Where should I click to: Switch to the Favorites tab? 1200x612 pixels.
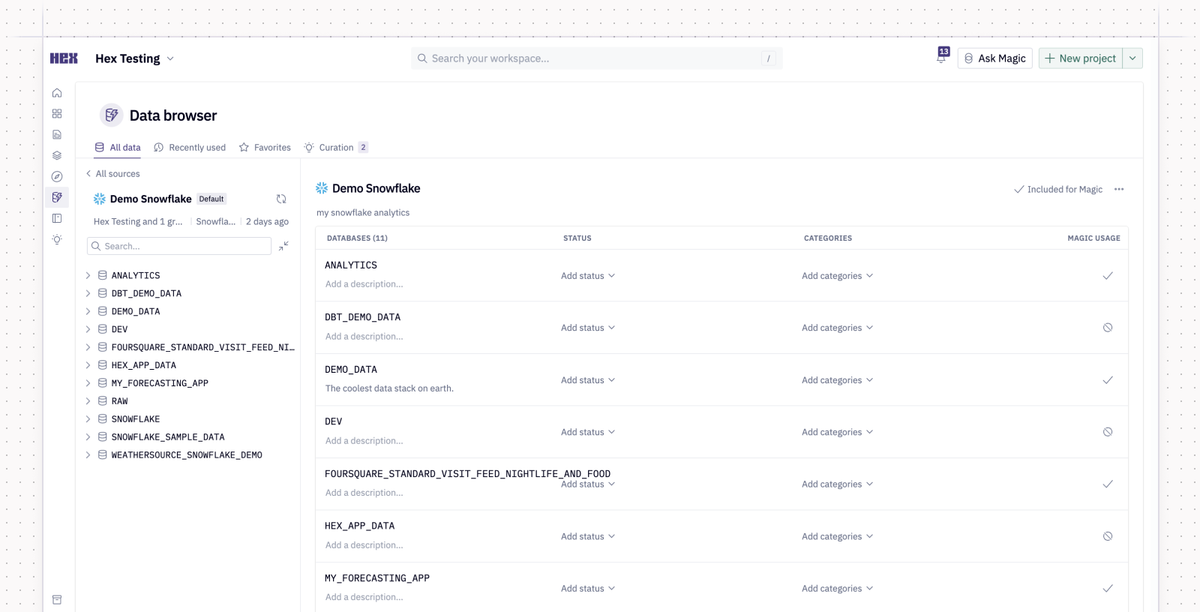tap(265, 147)
